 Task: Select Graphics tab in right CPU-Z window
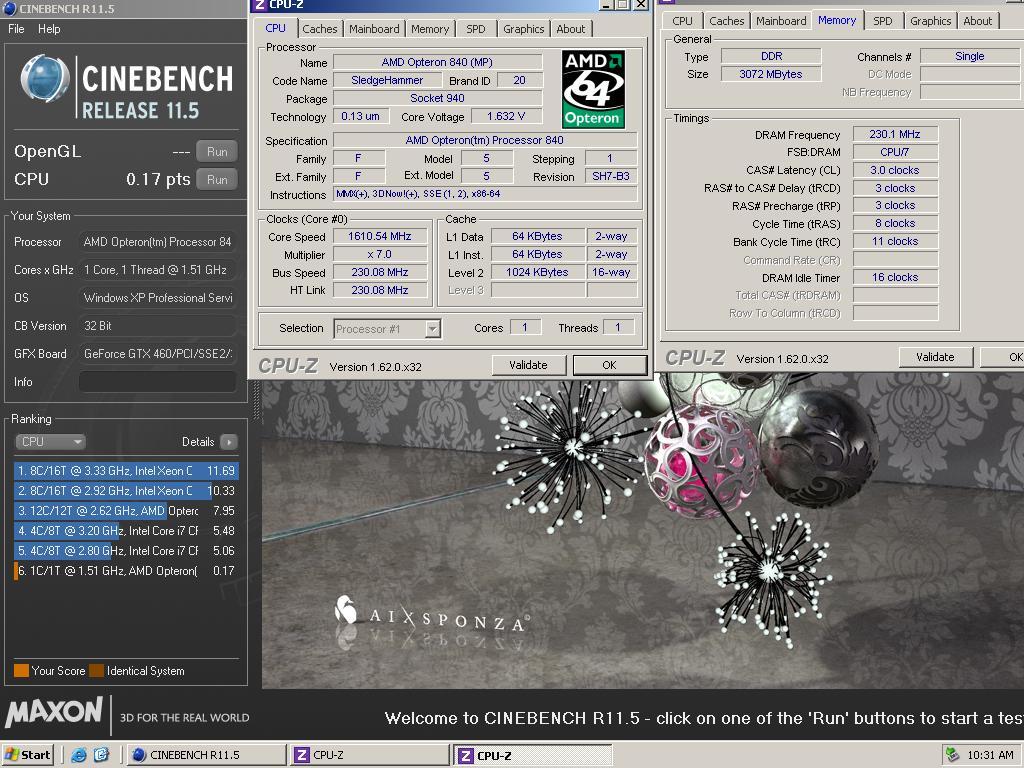pyautogui.click(x=931, y=21)
